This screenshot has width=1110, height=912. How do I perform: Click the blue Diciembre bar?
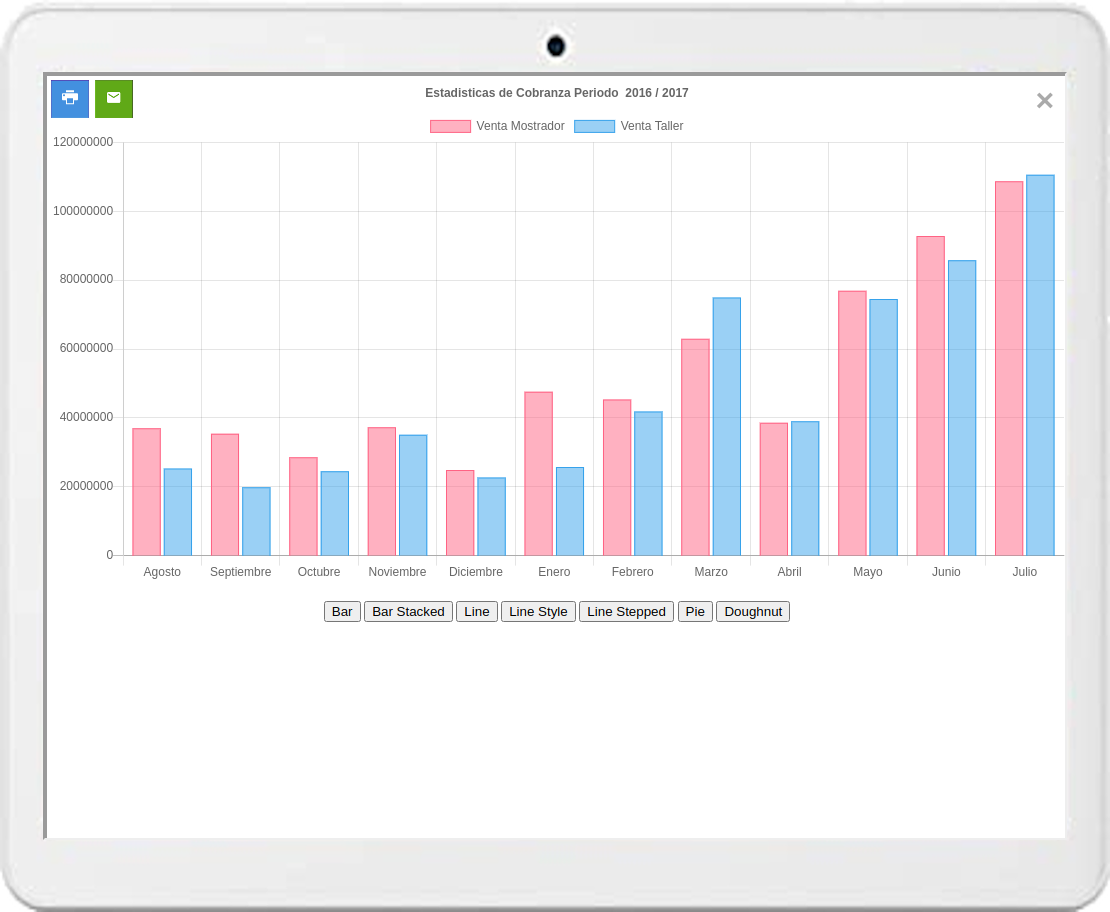(492, 517)
